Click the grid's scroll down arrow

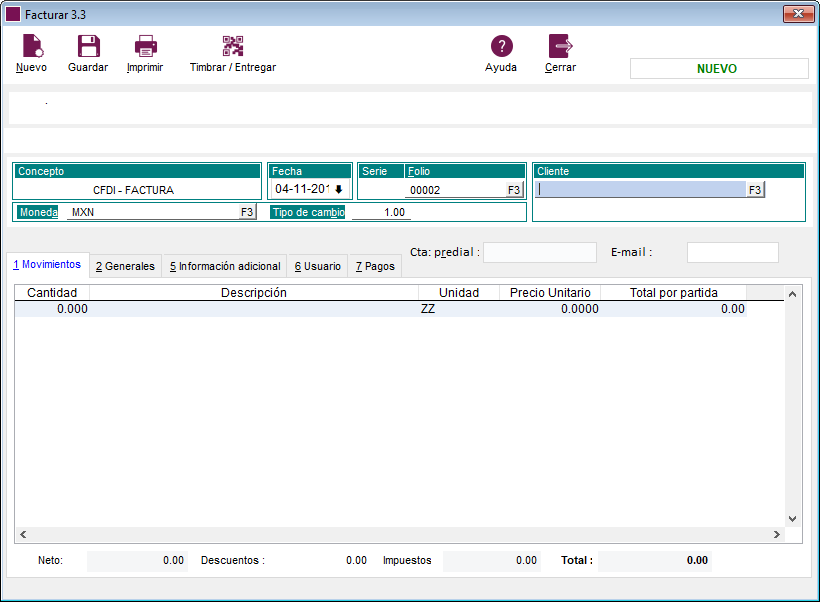pos(793,519)
